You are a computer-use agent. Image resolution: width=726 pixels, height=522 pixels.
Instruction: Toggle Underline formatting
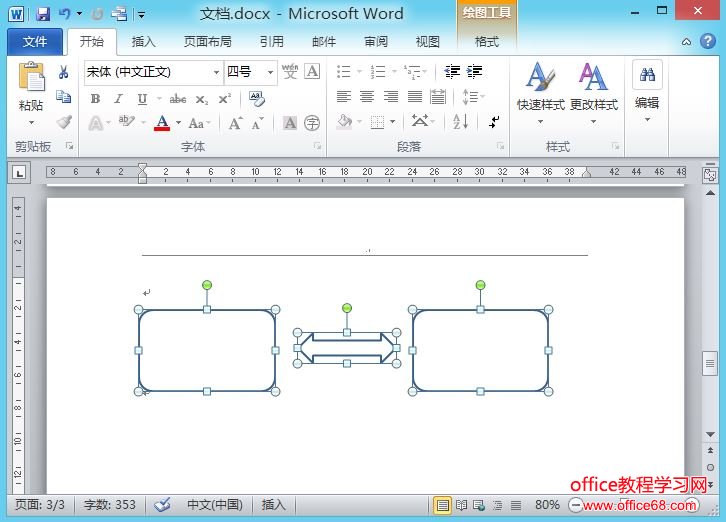click(142, 99)
